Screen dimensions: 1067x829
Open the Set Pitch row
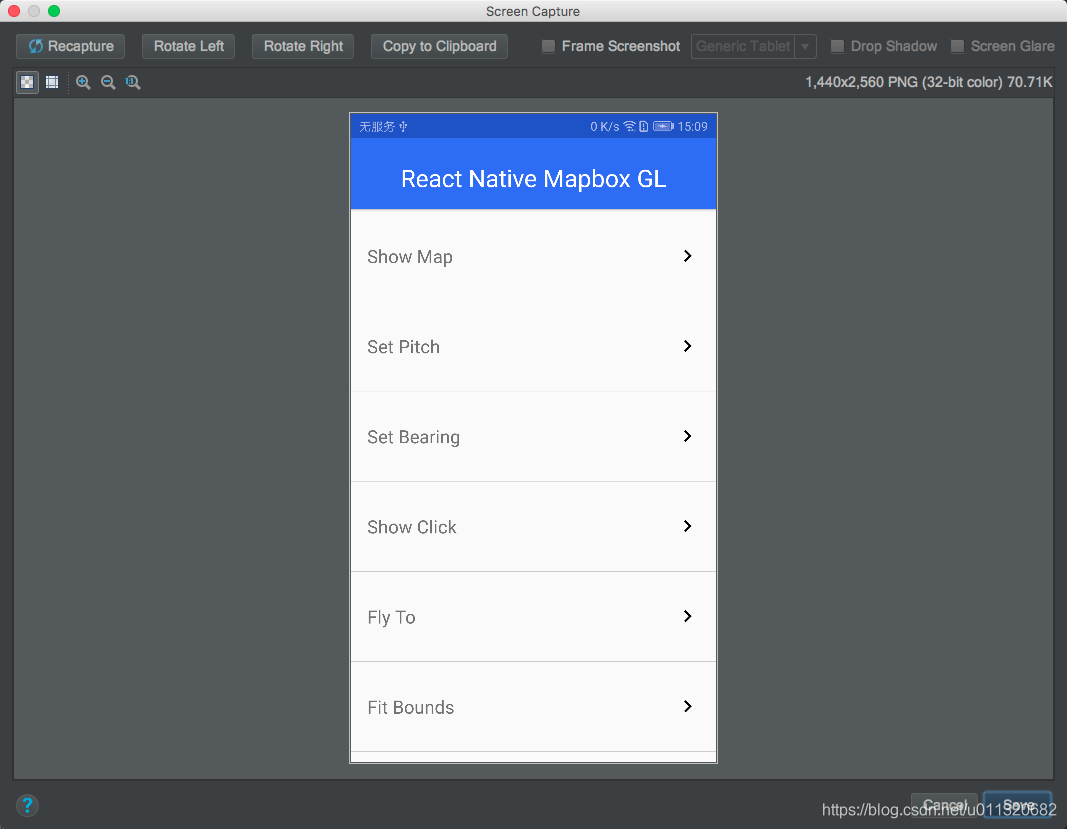(534, 346)
